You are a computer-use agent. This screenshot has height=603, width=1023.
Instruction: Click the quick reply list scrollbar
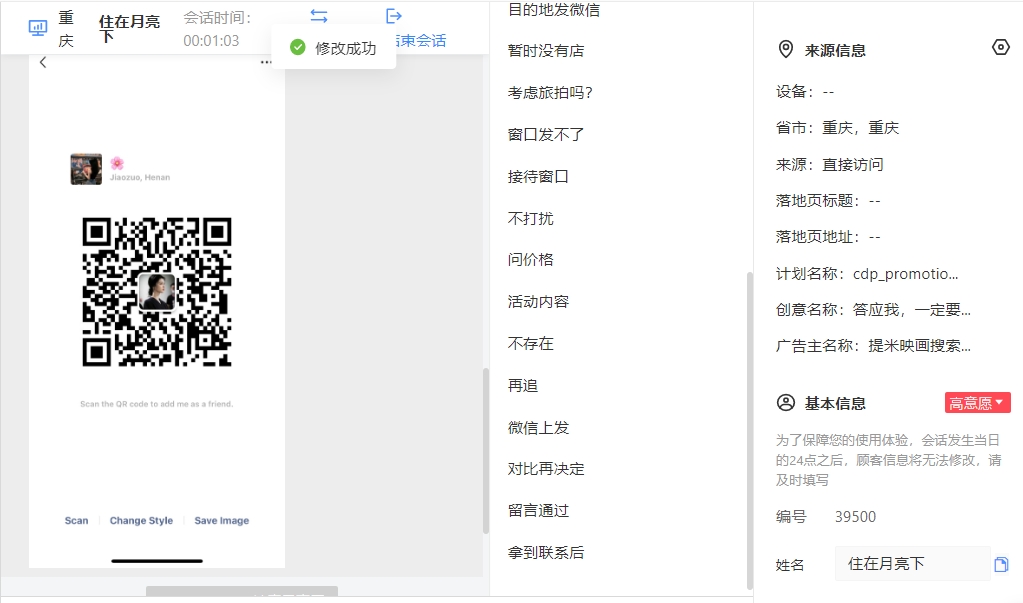(x=750, y=431)
